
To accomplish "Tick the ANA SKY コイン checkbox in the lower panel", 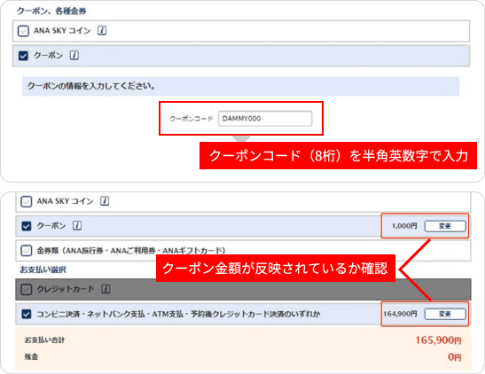I will pos(26,202).
